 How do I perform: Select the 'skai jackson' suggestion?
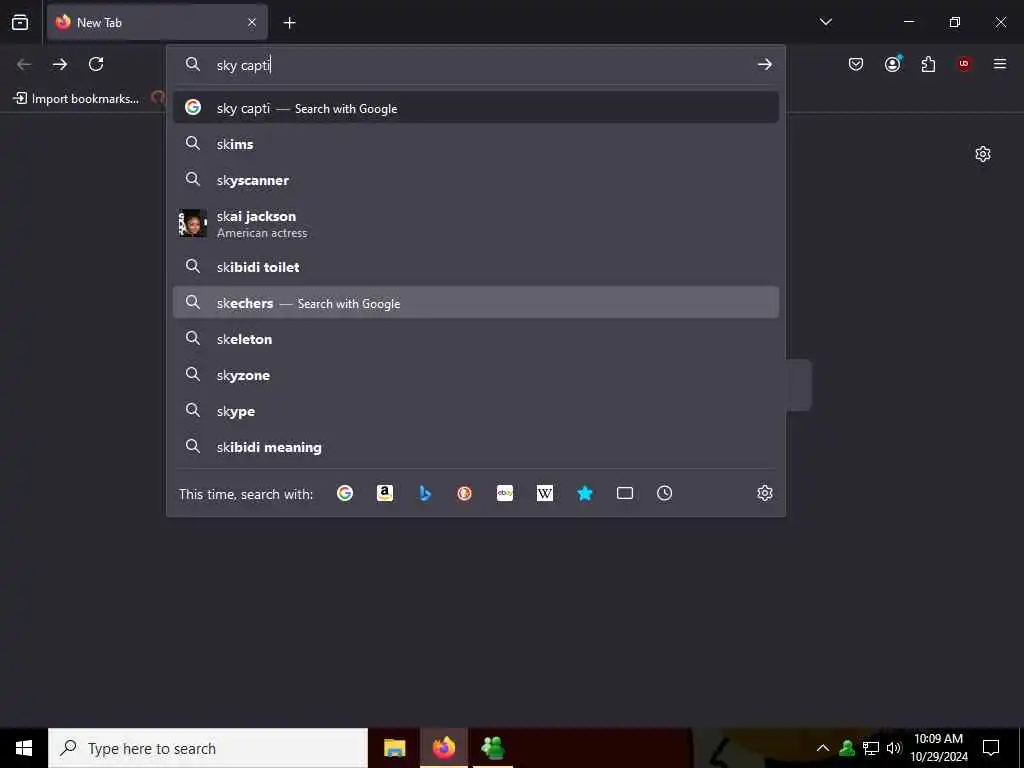pyautogui.click(x=475, y=223)
